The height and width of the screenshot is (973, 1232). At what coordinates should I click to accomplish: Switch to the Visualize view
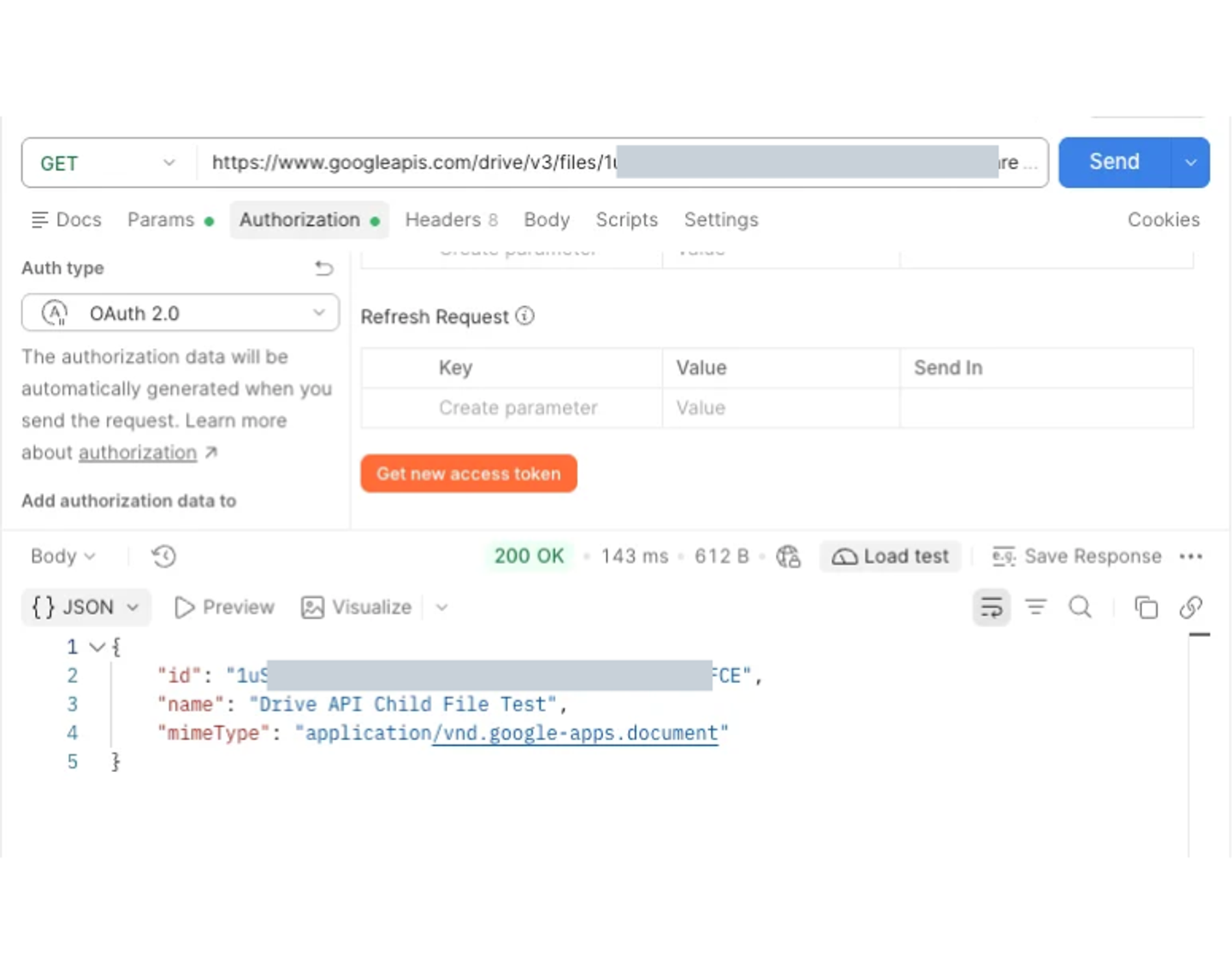(356, 608)
